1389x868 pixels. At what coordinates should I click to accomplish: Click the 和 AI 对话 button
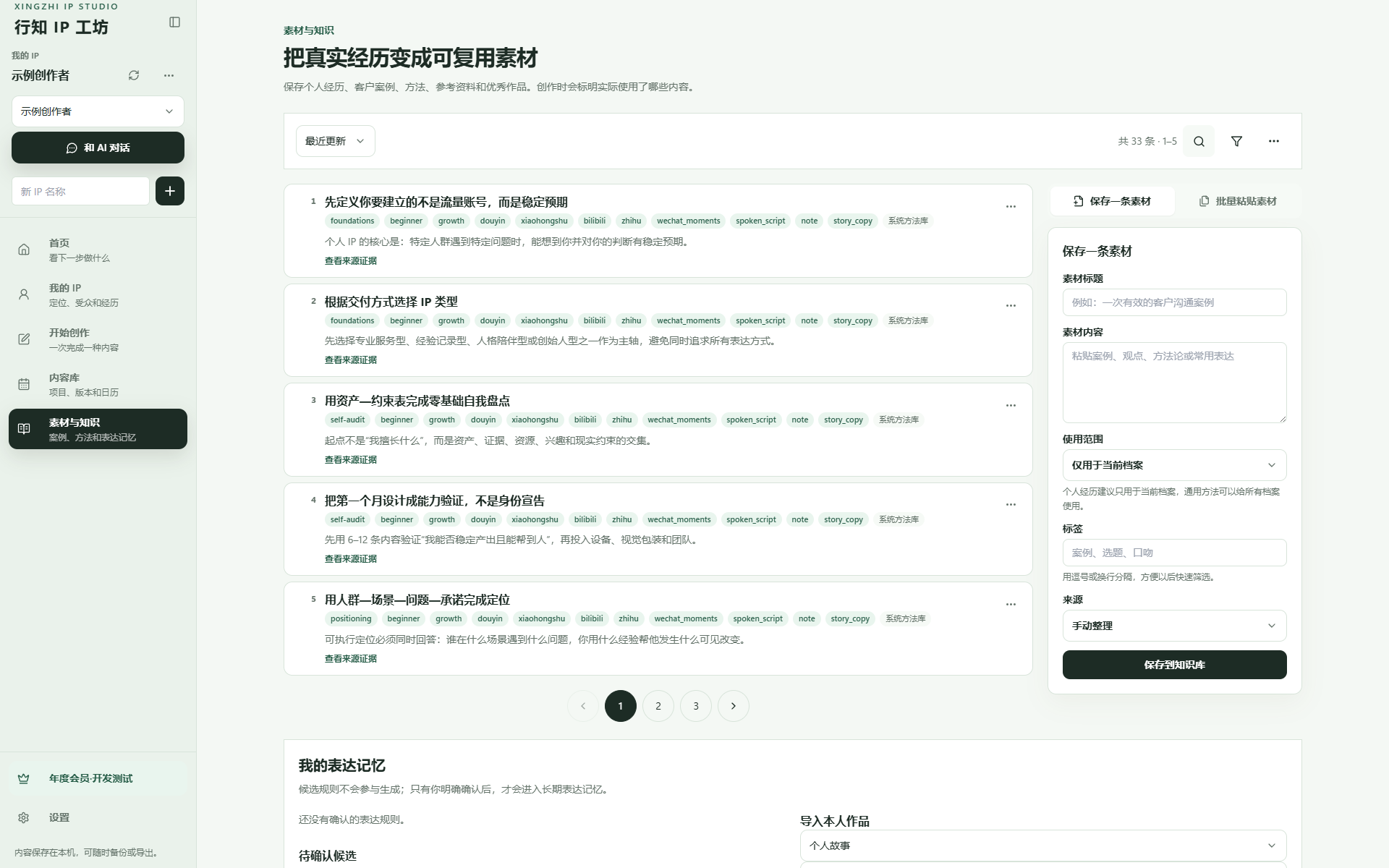pos(98,148)
